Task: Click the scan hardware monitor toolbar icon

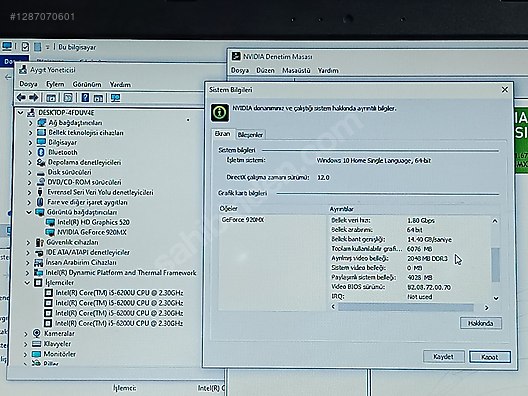Action: 115,98
